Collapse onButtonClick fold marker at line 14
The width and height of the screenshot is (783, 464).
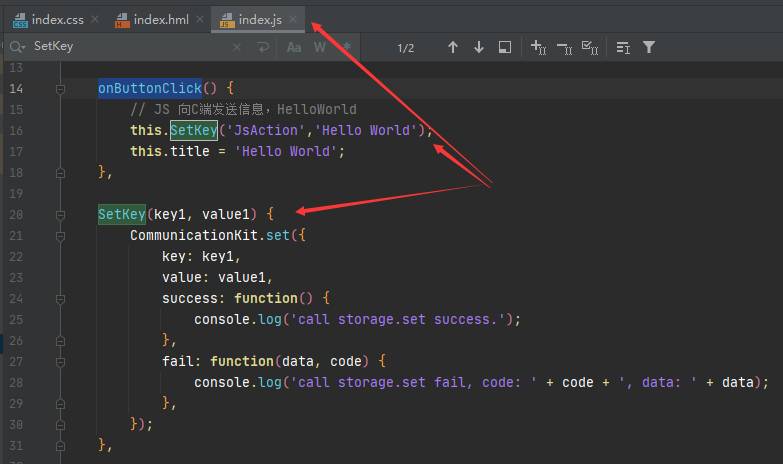click(x=60, y=89)
